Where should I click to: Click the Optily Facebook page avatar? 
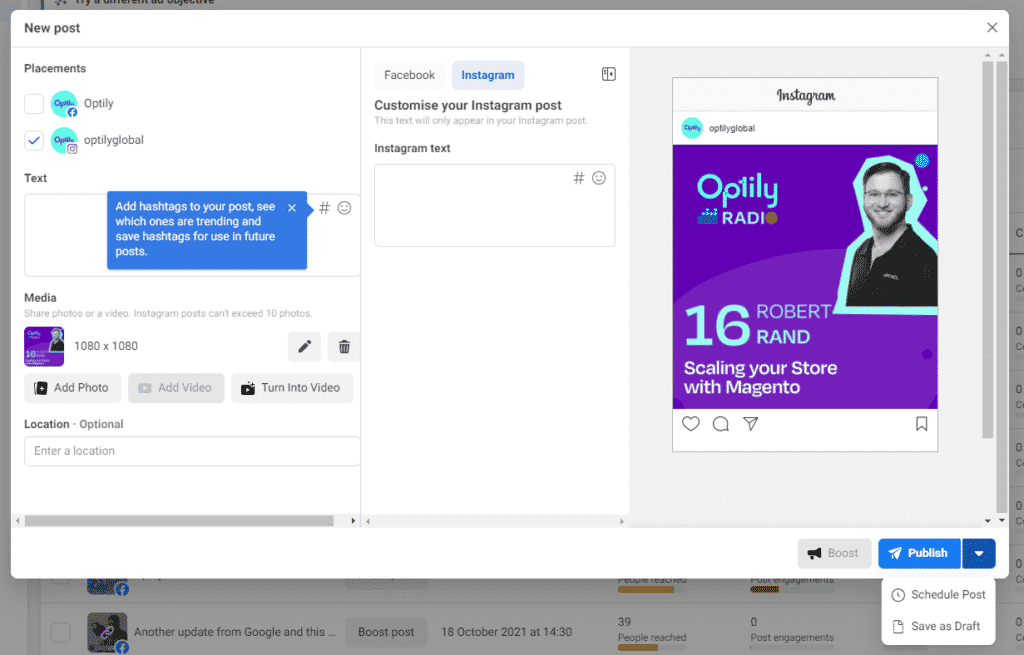[x=64, y=103]
